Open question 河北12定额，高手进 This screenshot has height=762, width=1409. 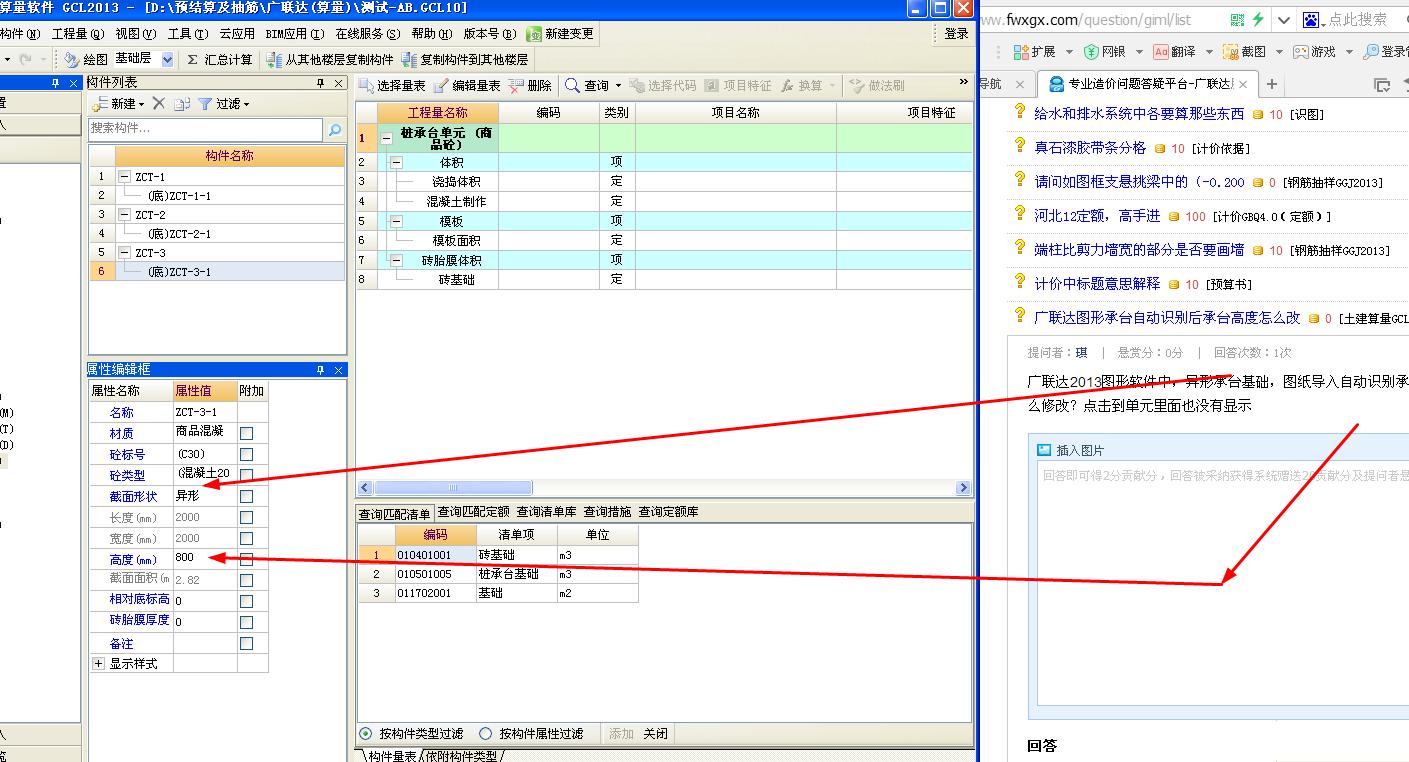[x=1097, y=216]
